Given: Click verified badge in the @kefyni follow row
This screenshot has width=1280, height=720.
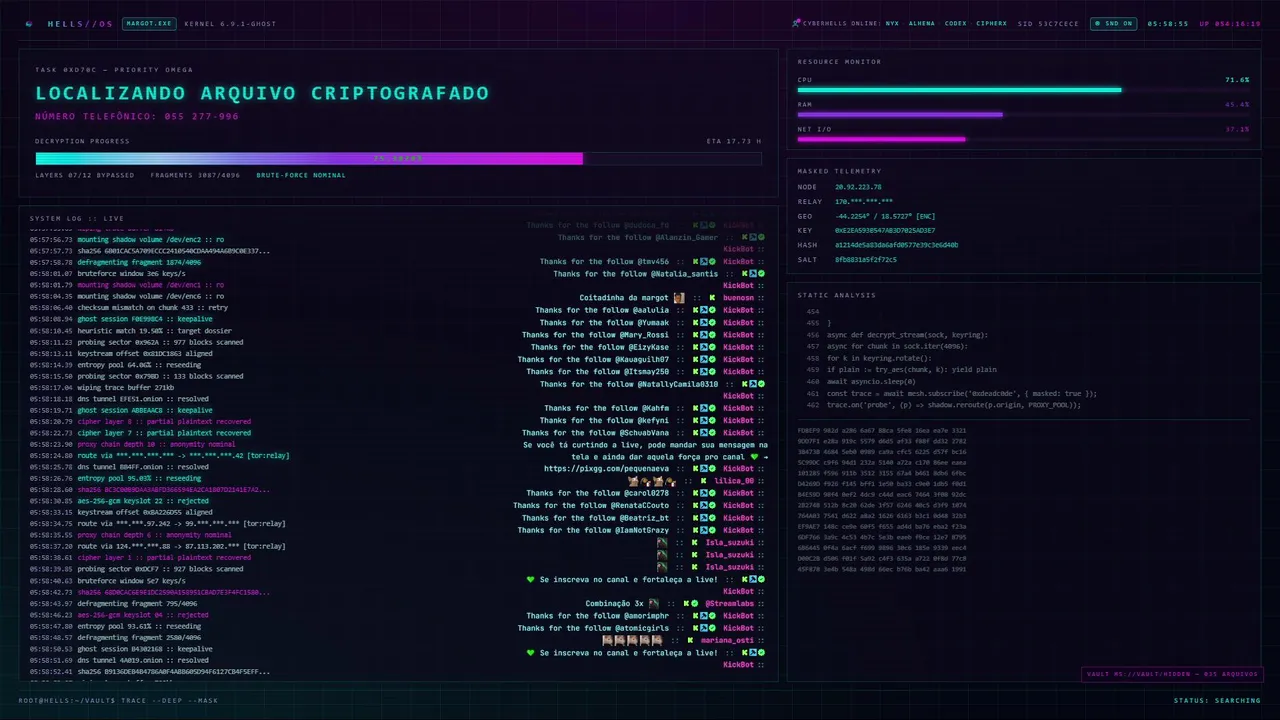Looking at the screenshot, I should click(712, 420).
